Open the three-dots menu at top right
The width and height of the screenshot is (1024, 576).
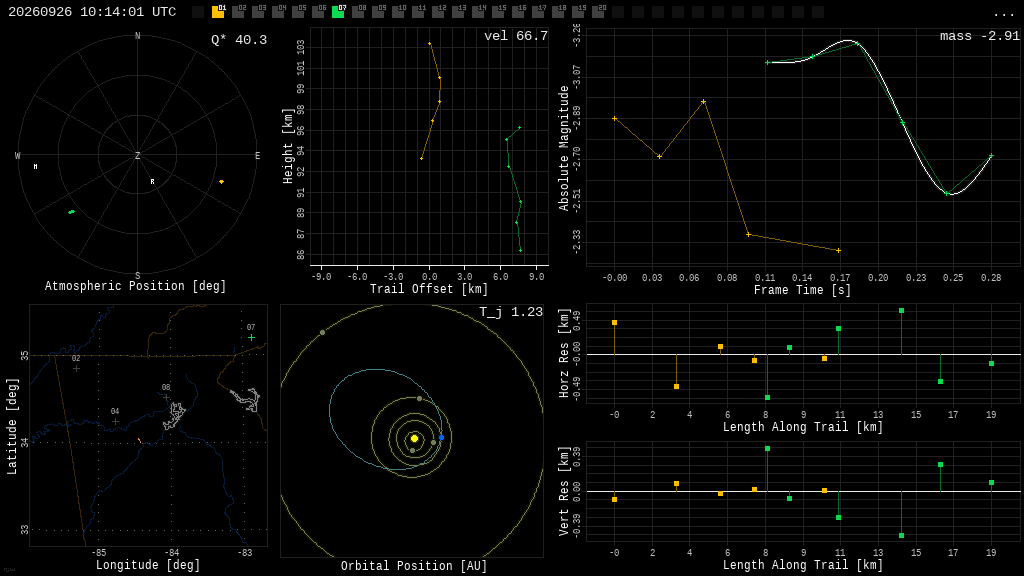(1003, 14)
